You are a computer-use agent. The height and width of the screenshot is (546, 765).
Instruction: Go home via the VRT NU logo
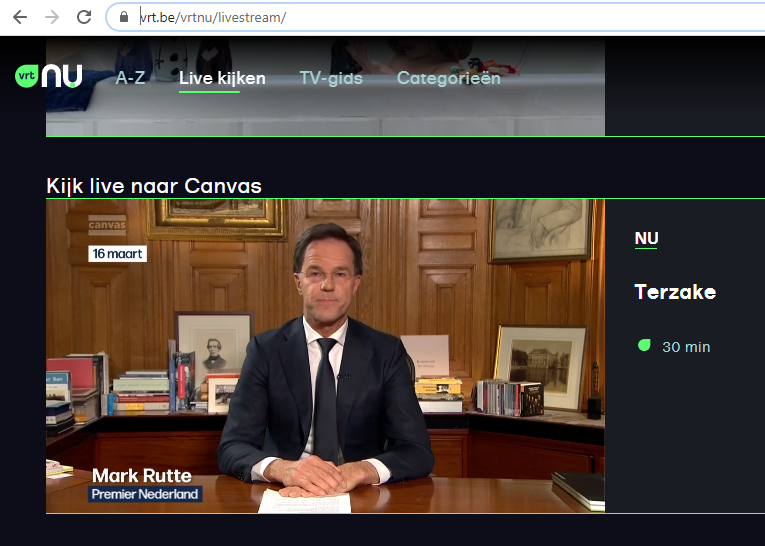[48, 77]
